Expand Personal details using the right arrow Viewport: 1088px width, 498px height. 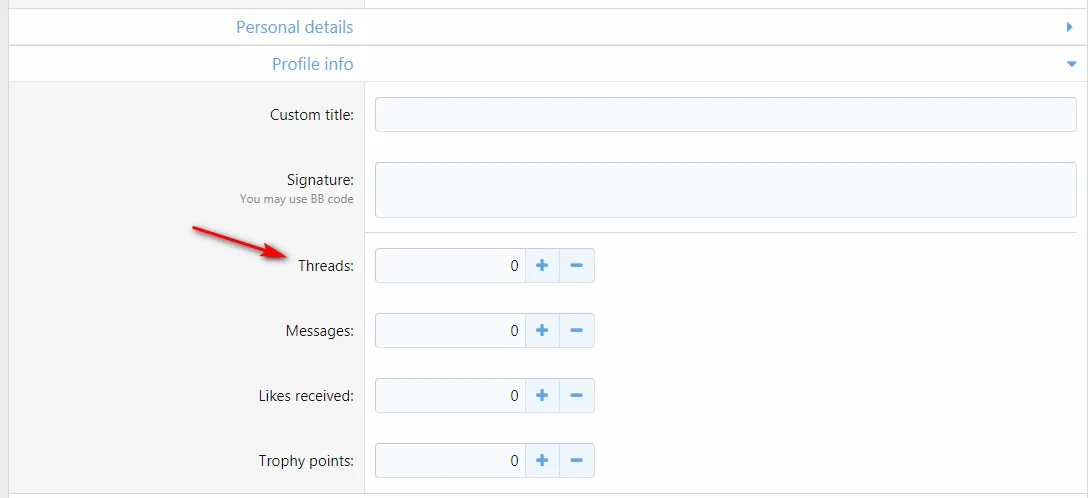pos(1069,28)
